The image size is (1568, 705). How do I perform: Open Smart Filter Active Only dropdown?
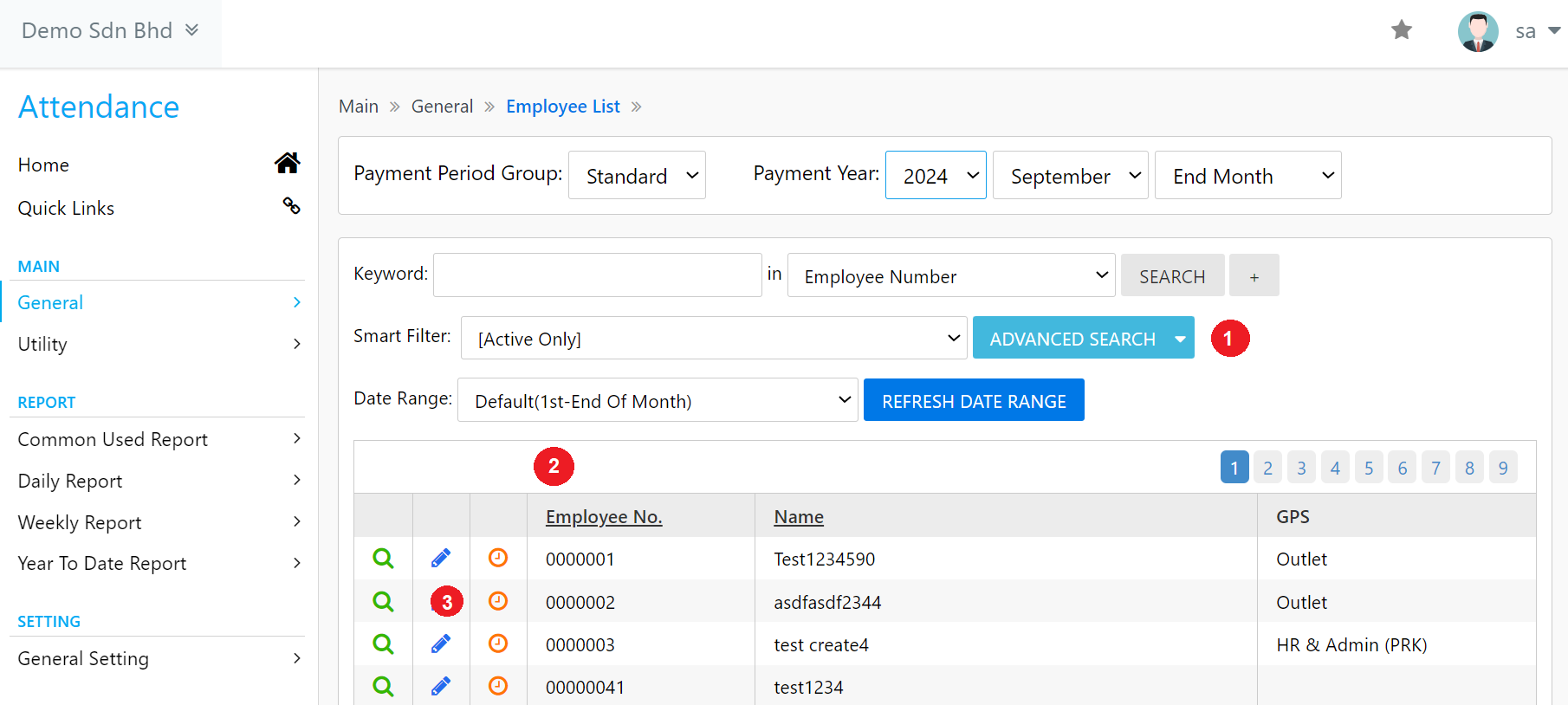pyautogui.click(x=714, y=338)
